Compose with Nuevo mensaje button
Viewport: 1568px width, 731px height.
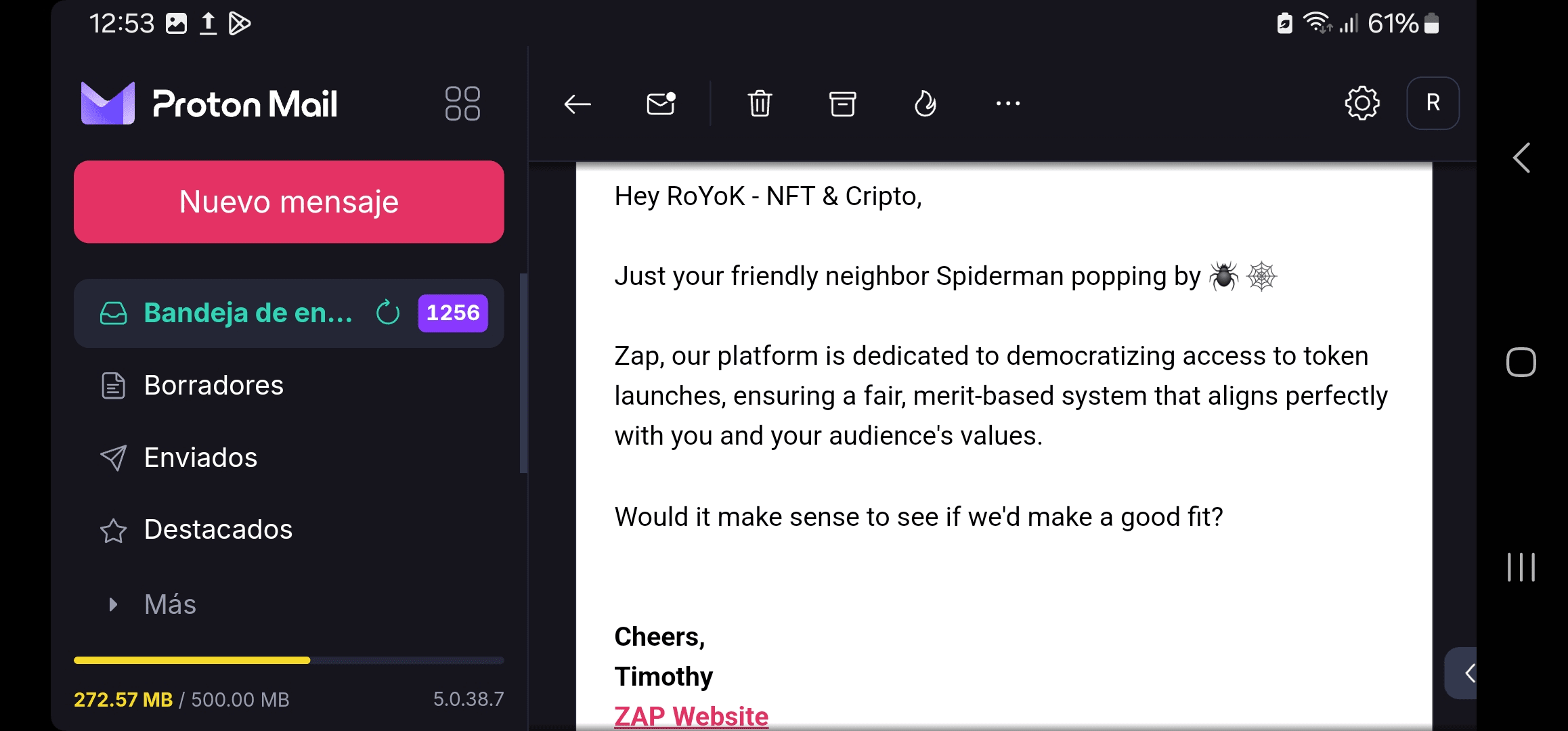(x=289, y=202)
